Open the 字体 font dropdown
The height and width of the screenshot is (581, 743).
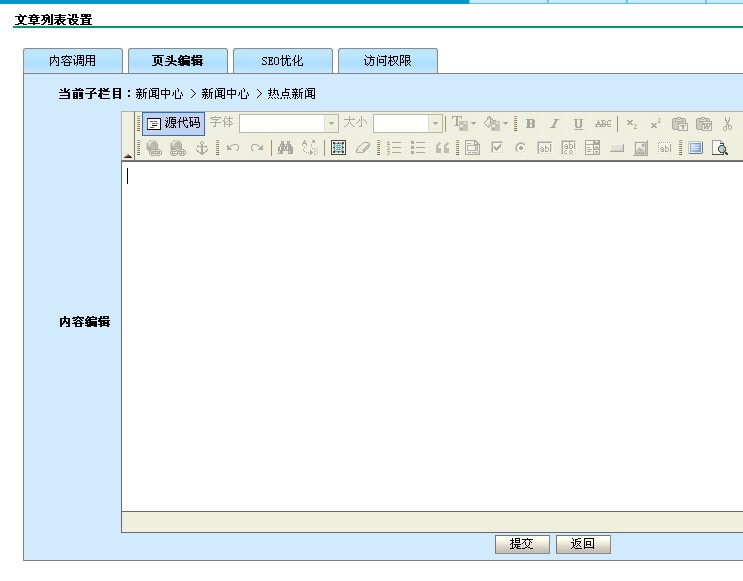(331, 124)
